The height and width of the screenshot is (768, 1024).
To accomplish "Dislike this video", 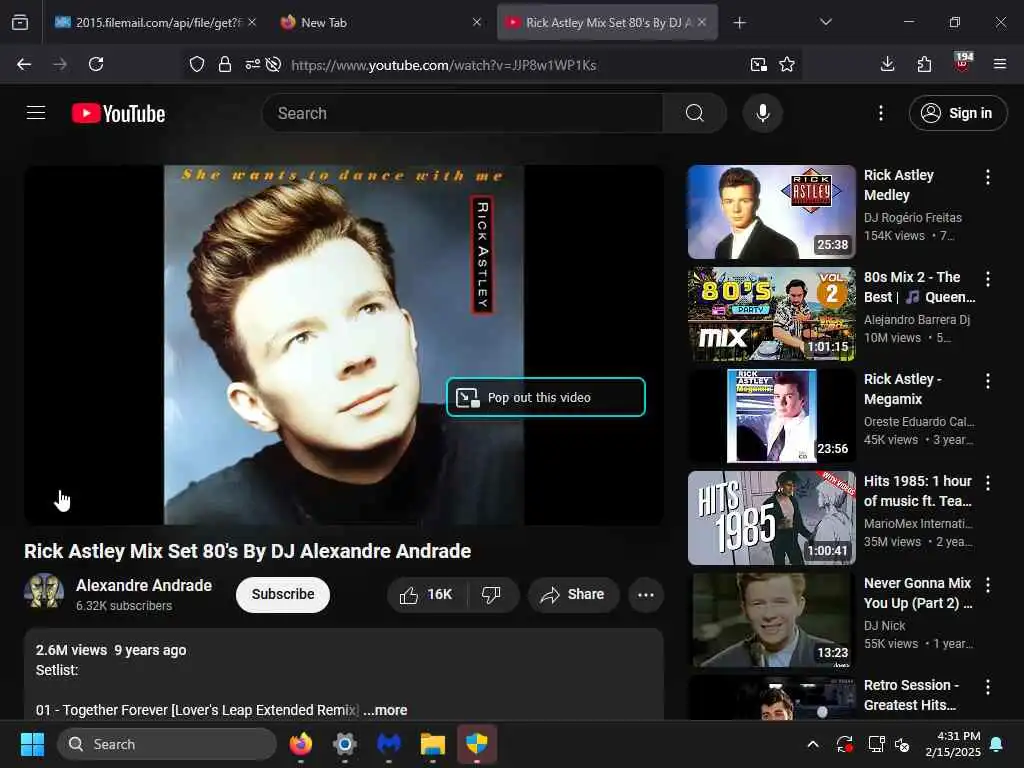I will (492, 594).
